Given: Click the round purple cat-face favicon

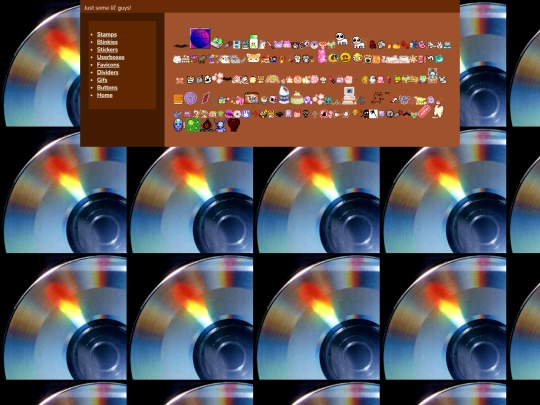Looking at the screenshot, I should tap(190, 98).
